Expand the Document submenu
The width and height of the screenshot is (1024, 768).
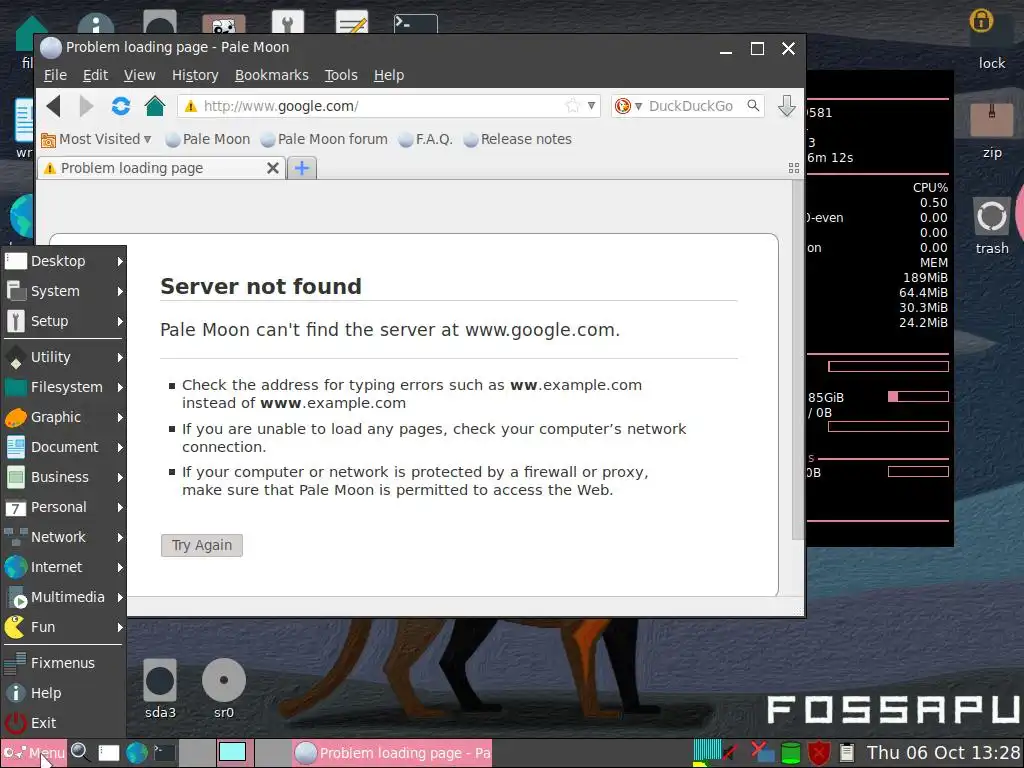pos(63,447)
